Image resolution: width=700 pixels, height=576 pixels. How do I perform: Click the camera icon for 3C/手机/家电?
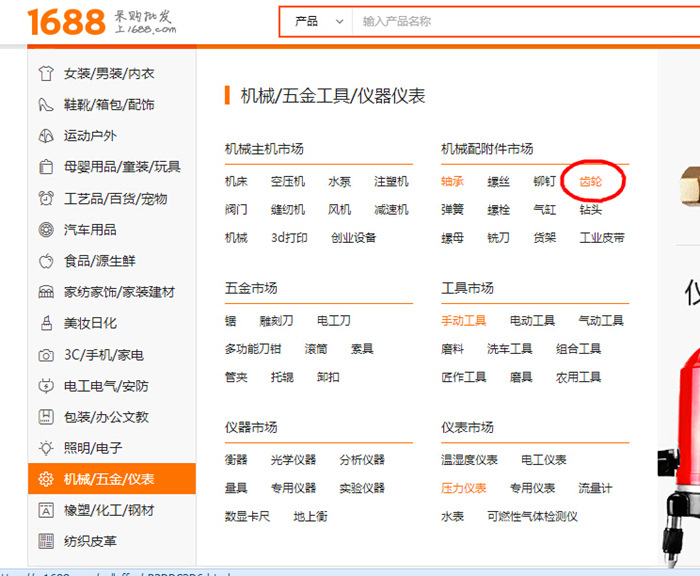[45, 355]
